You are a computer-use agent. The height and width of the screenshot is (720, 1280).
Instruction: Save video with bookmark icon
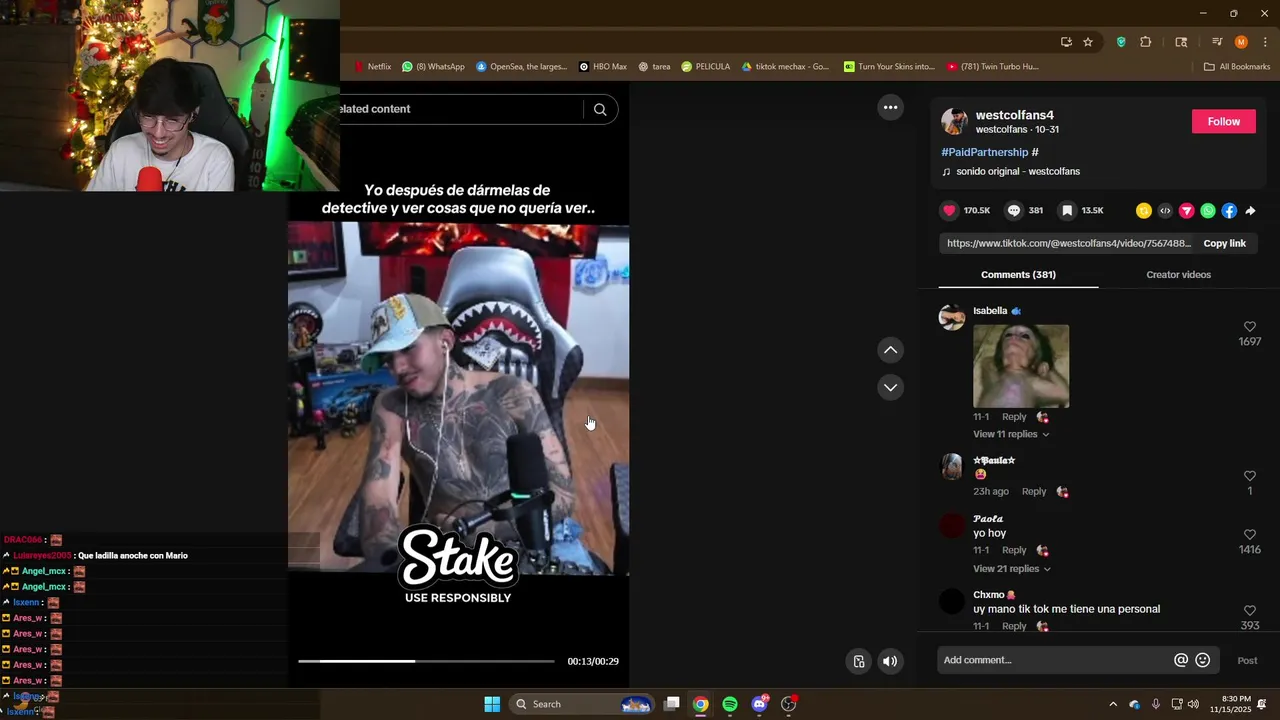1068,211
